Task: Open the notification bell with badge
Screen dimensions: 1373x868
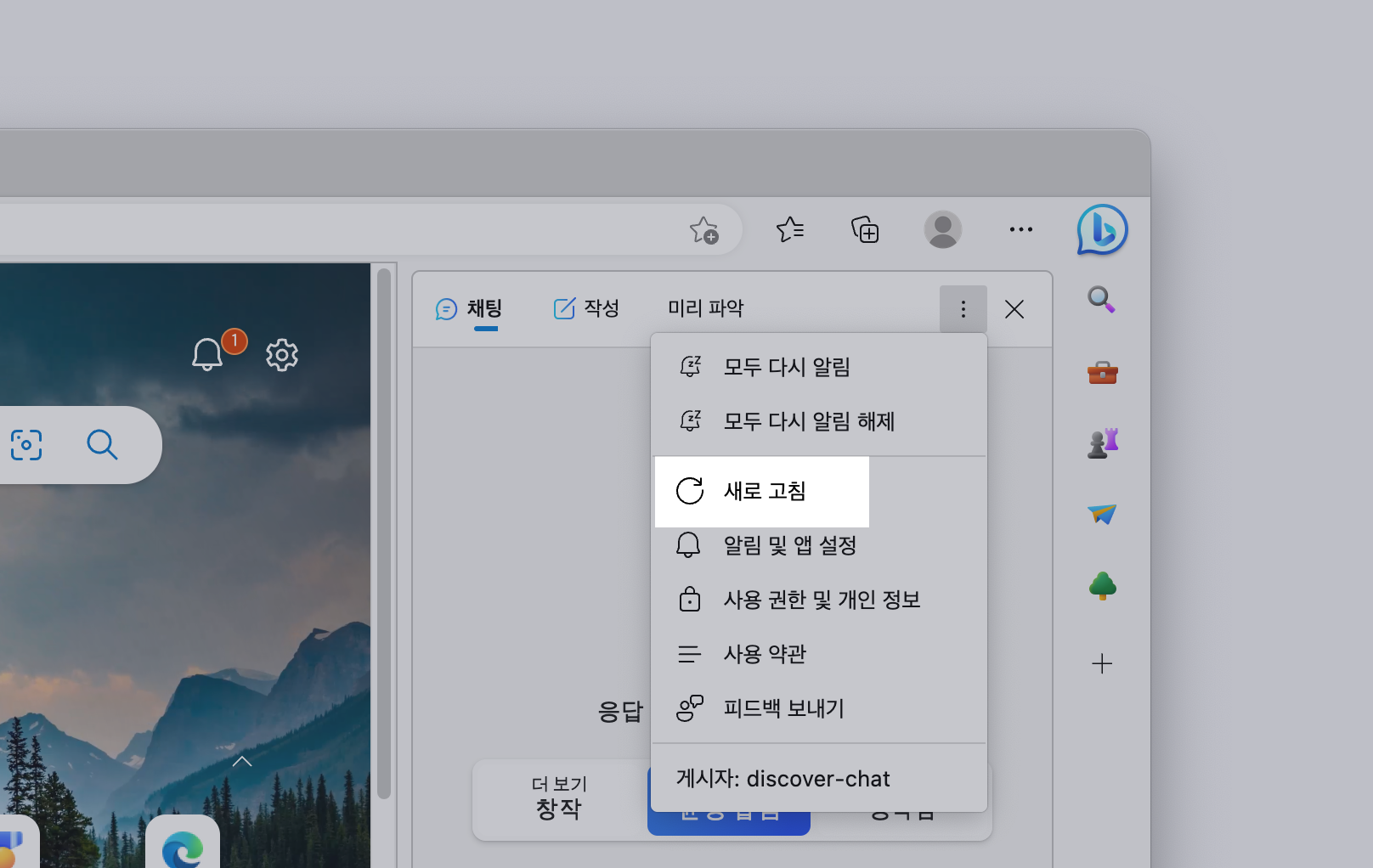Action: [x=207, y=354]
